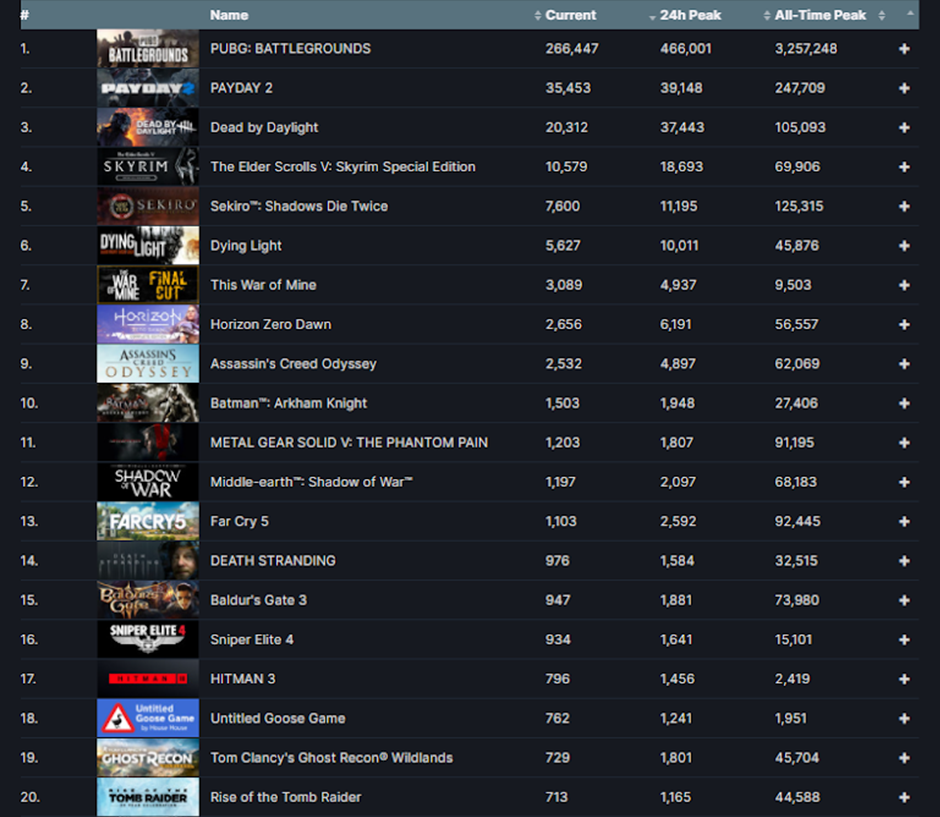The width and height of the screenshot is (940, 817).
Task: Click the Sniper Elite 4 thumbnail
Action: [148, 640]
